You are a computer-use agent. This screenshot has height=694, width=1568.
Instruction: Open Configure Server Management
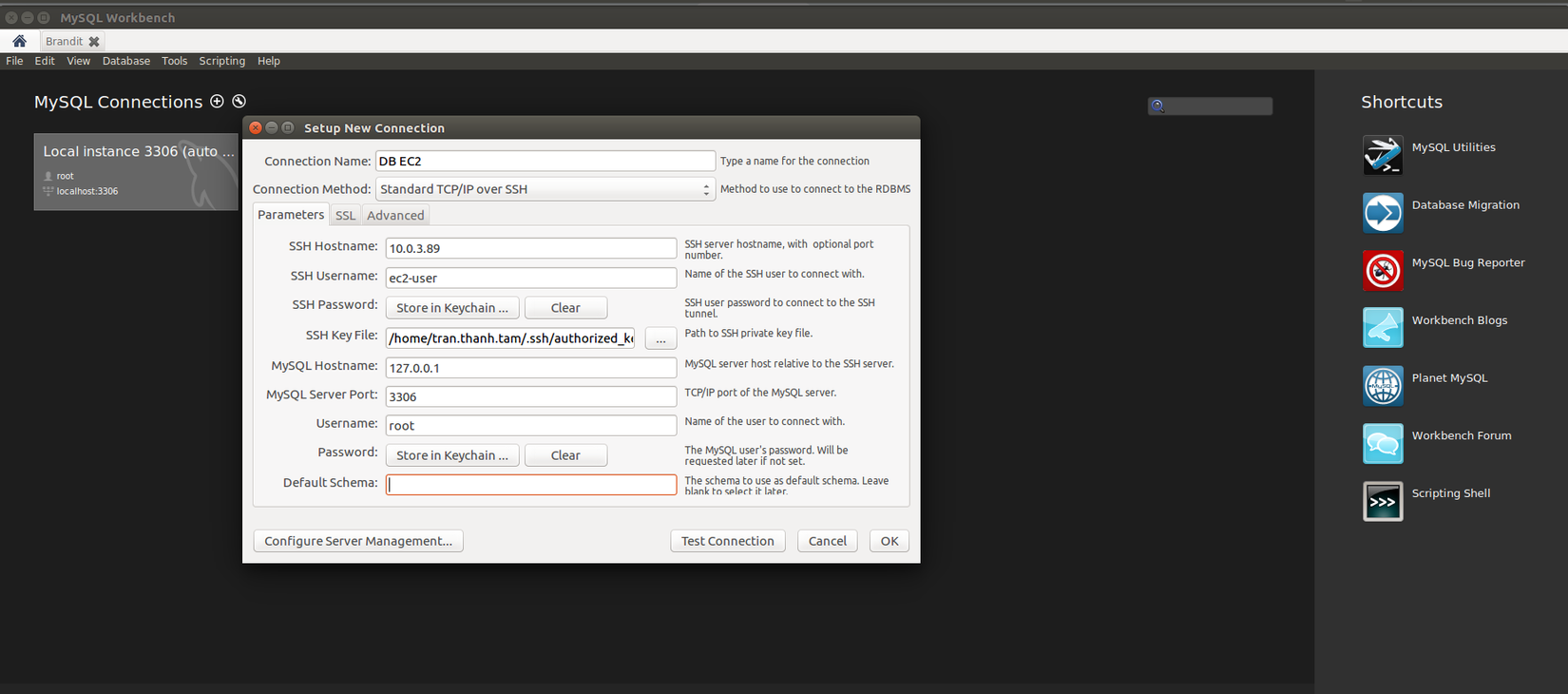click(x=358, y=541)
